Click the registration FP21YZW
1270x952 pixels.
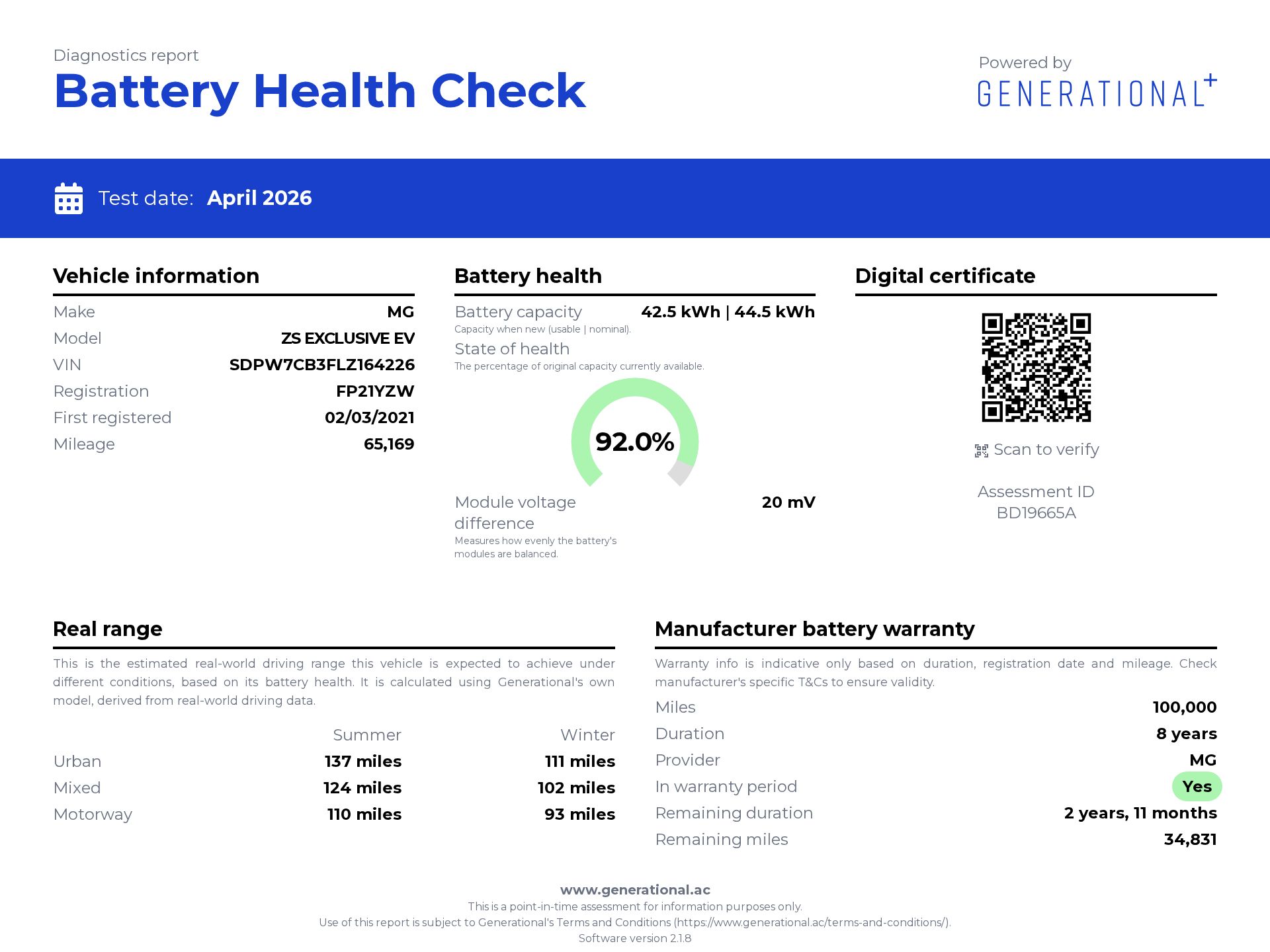374,391
